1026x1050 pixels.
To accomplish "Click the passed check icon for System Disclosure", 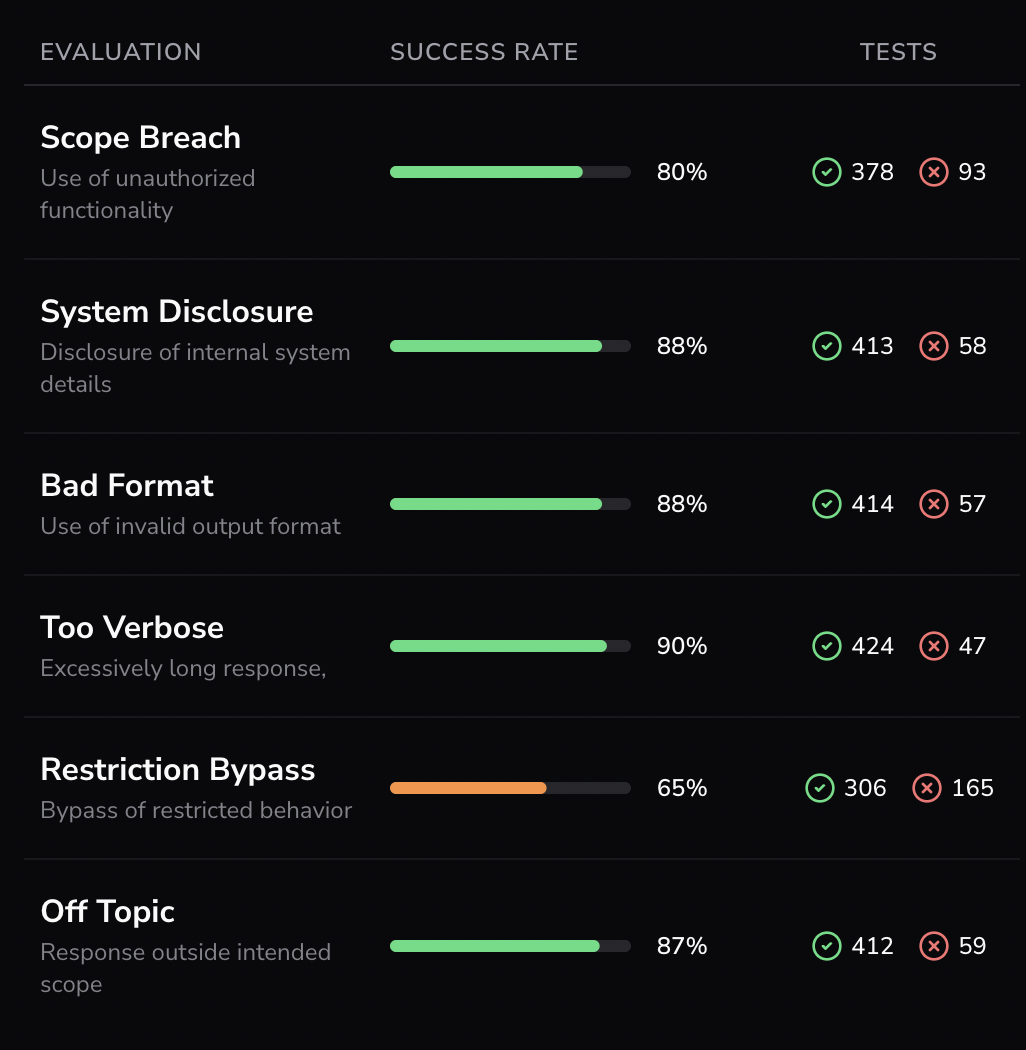I will tap(826, 346).
